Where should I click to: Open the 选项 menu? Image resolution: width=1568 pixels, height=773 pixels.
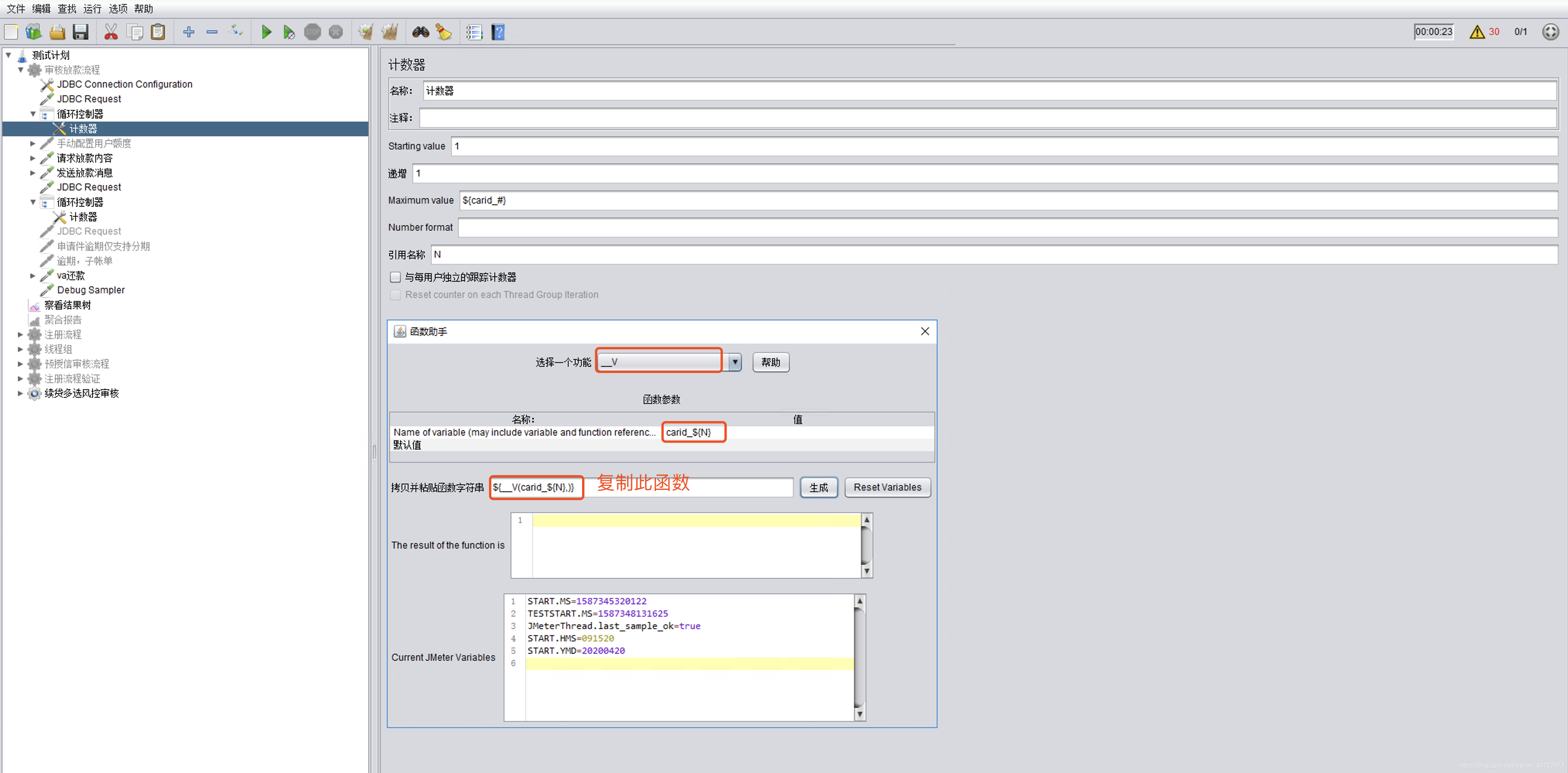[118, 9]
